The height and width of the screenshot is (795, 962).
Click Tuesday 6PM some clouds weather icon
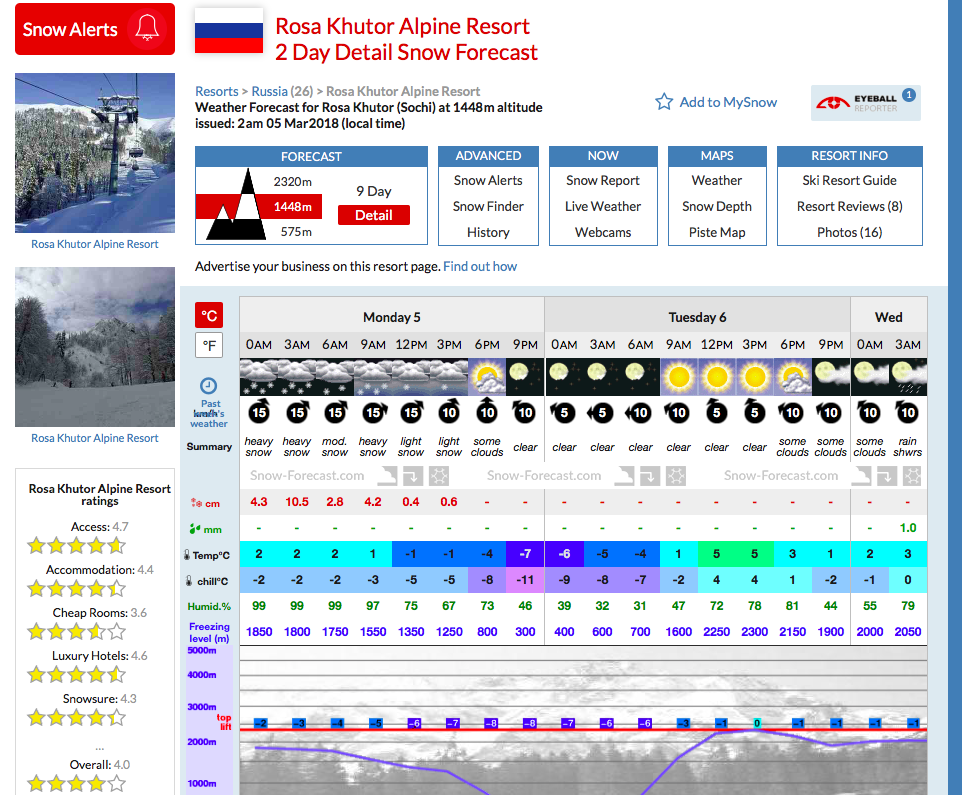click(x=793, y=377)
